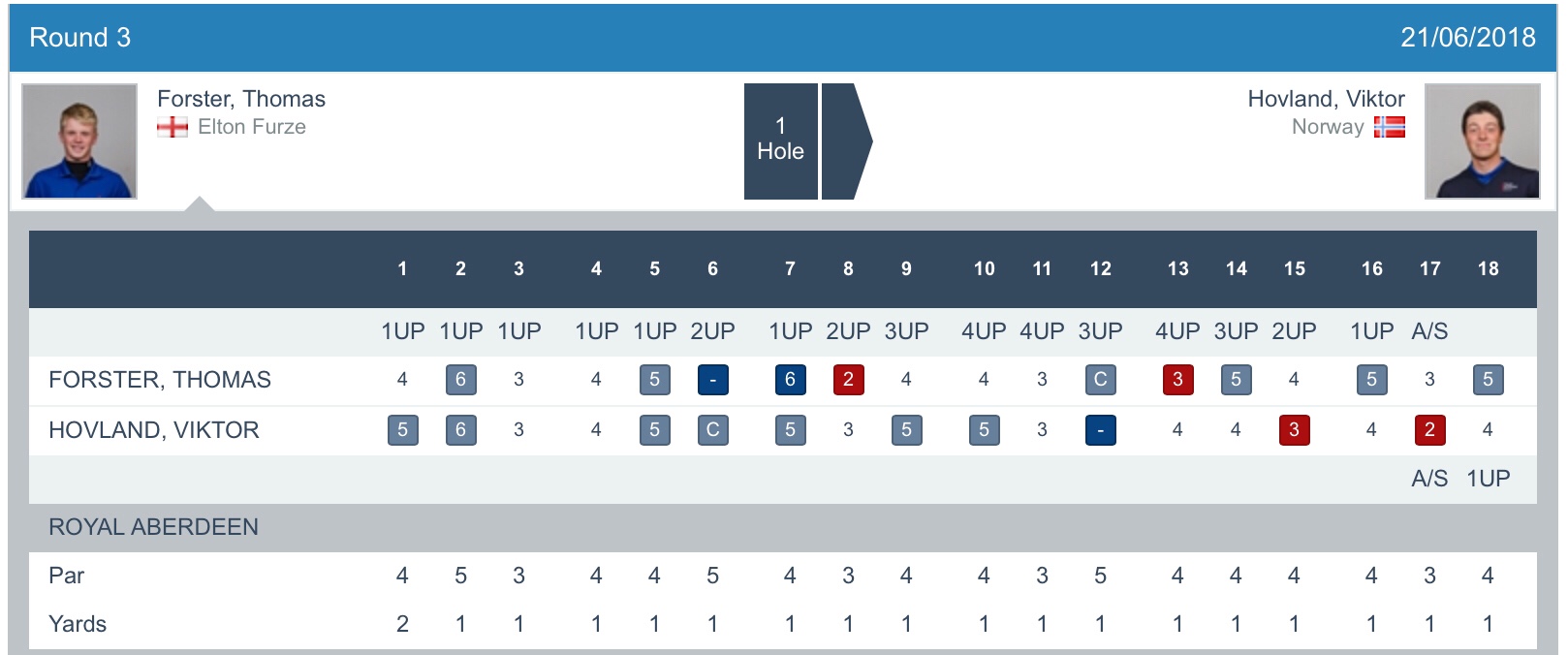Image resolution: width=1568 pixels, height=655 pixels.
Task: Collapse the scorecard using the triangle pointer
Action: [x=199, y=203]
